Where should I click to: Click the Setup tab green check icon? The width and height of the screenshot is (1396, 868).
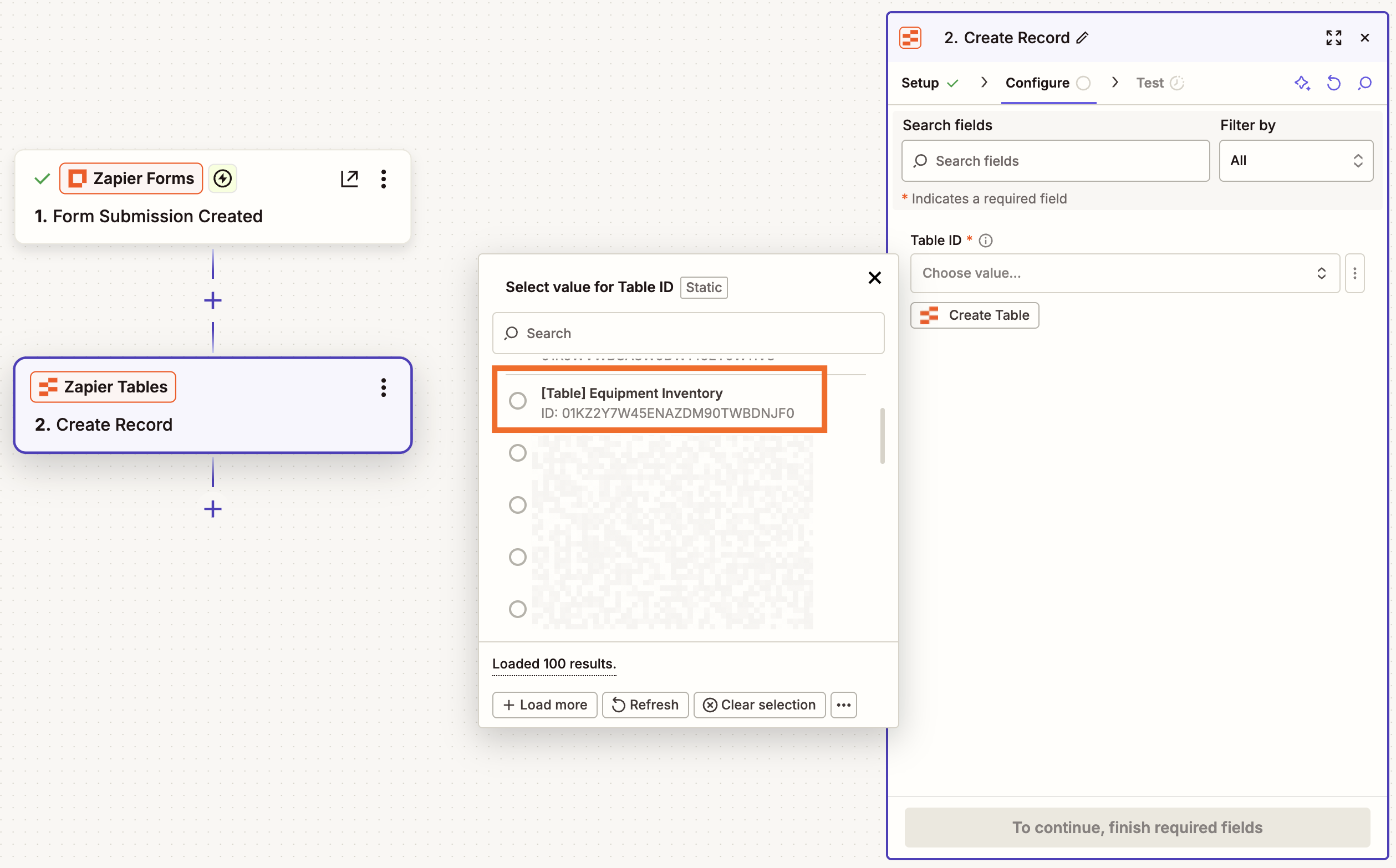(x=952, y=83)
